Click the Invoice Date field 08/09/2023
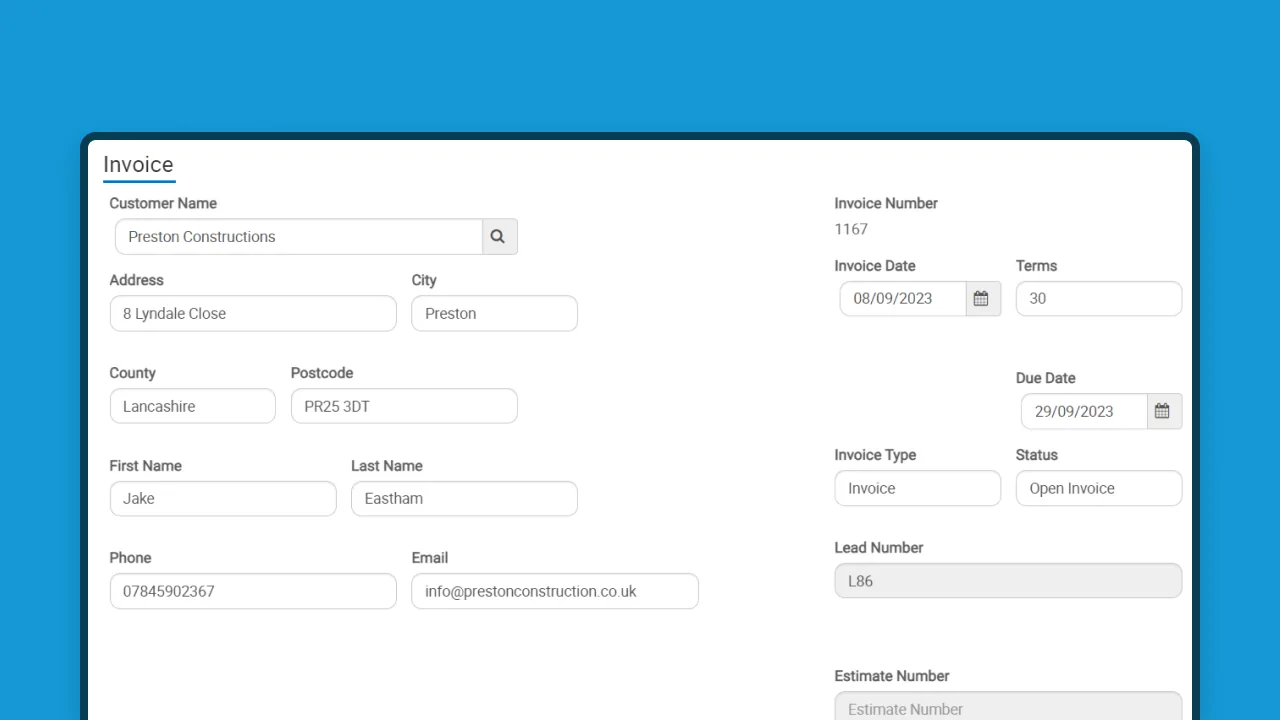The height and width of the screenshot is (720, 1280). 903,299
